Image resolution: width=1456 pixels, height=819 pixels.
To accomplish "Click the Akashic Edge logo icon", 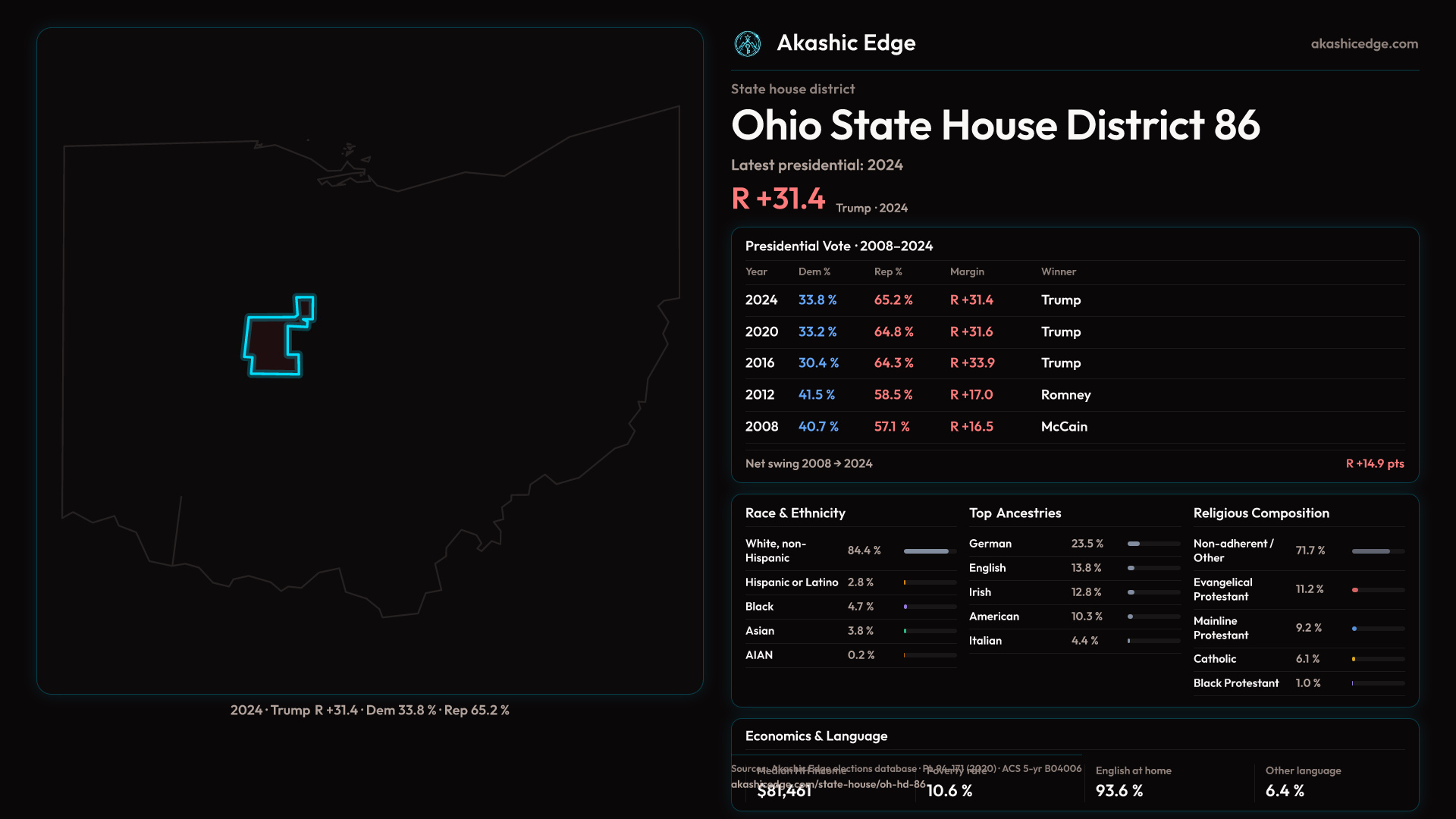I will click(748, 44).
